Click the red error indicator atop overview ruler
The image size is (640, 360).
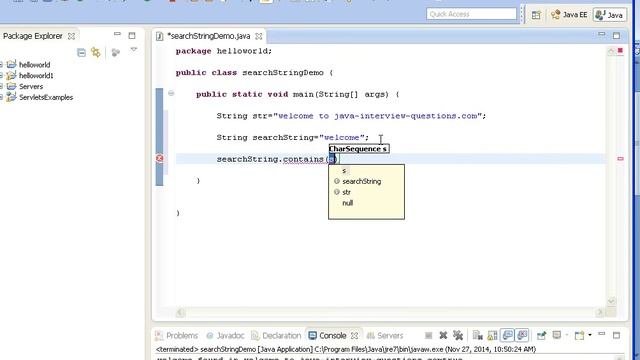click(x=620, y=51)
